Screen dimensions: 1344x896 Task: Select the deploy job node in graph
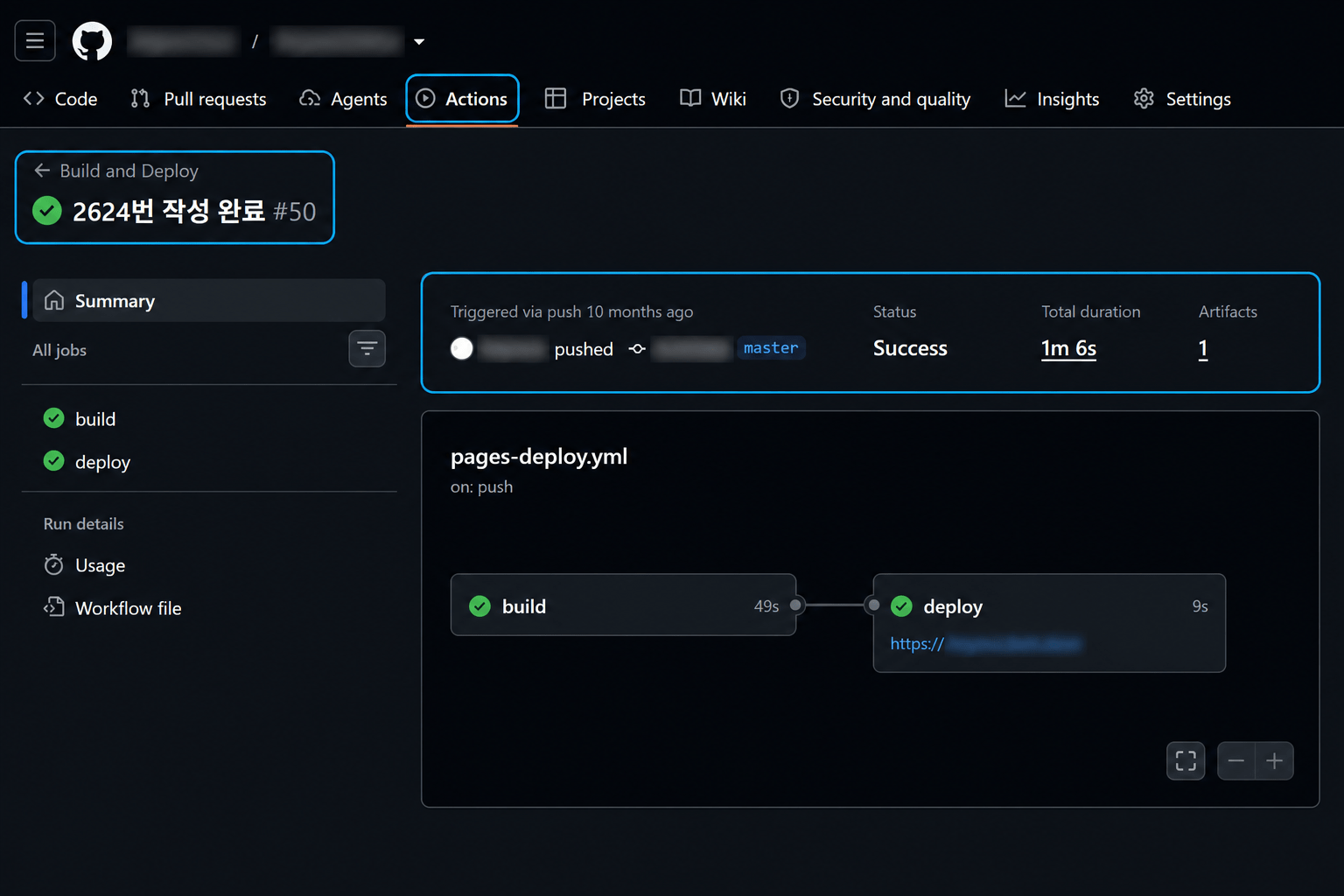pos(1049,623)
